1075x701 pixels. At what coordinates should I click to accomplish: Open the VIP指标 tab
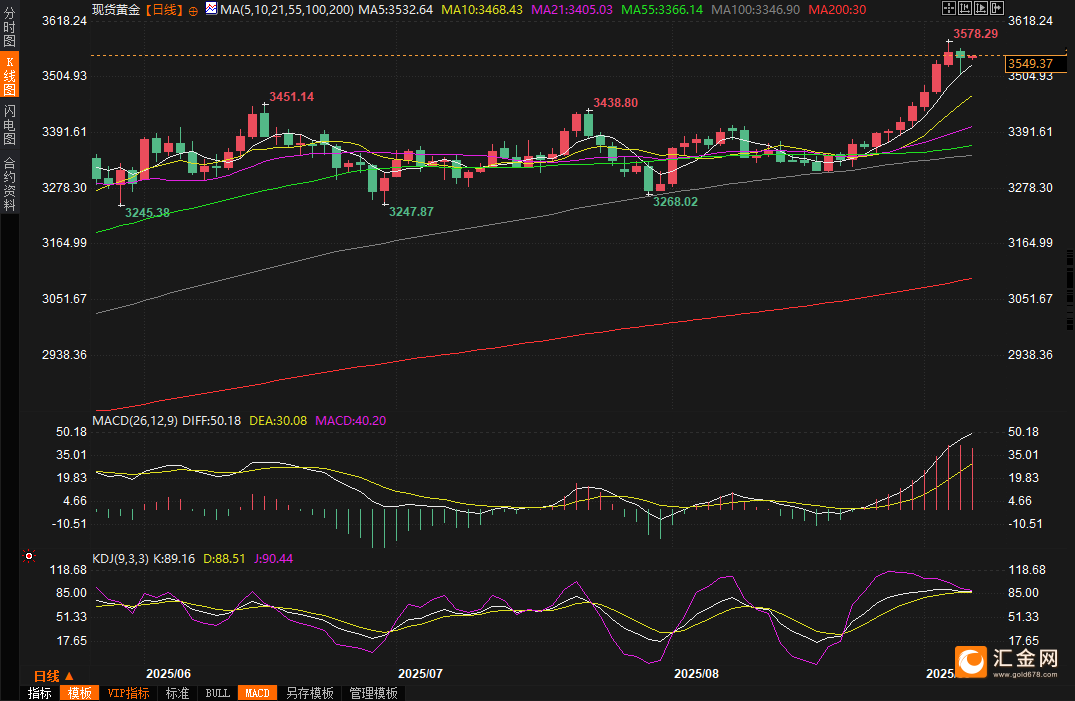(x=128, y=693)
